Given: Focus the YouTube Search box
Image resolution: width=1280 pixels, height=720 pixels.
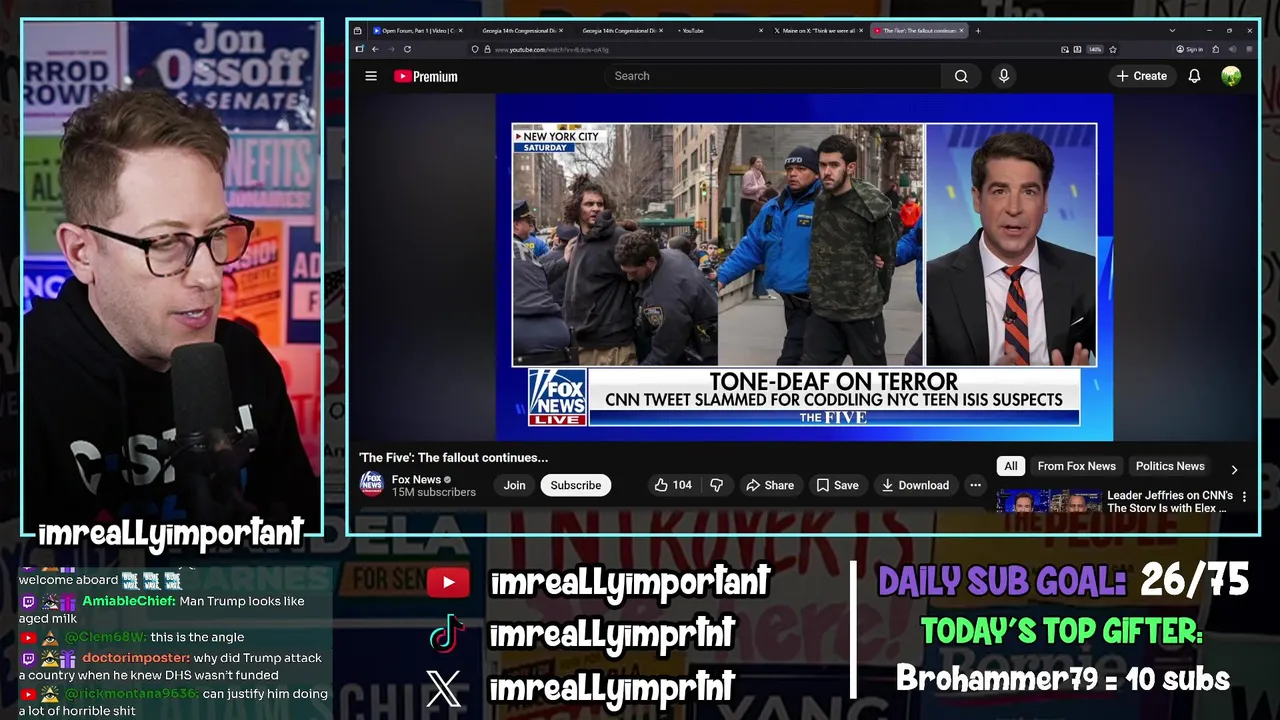Looking at the screenshot, I should click(x=772, y=76).
